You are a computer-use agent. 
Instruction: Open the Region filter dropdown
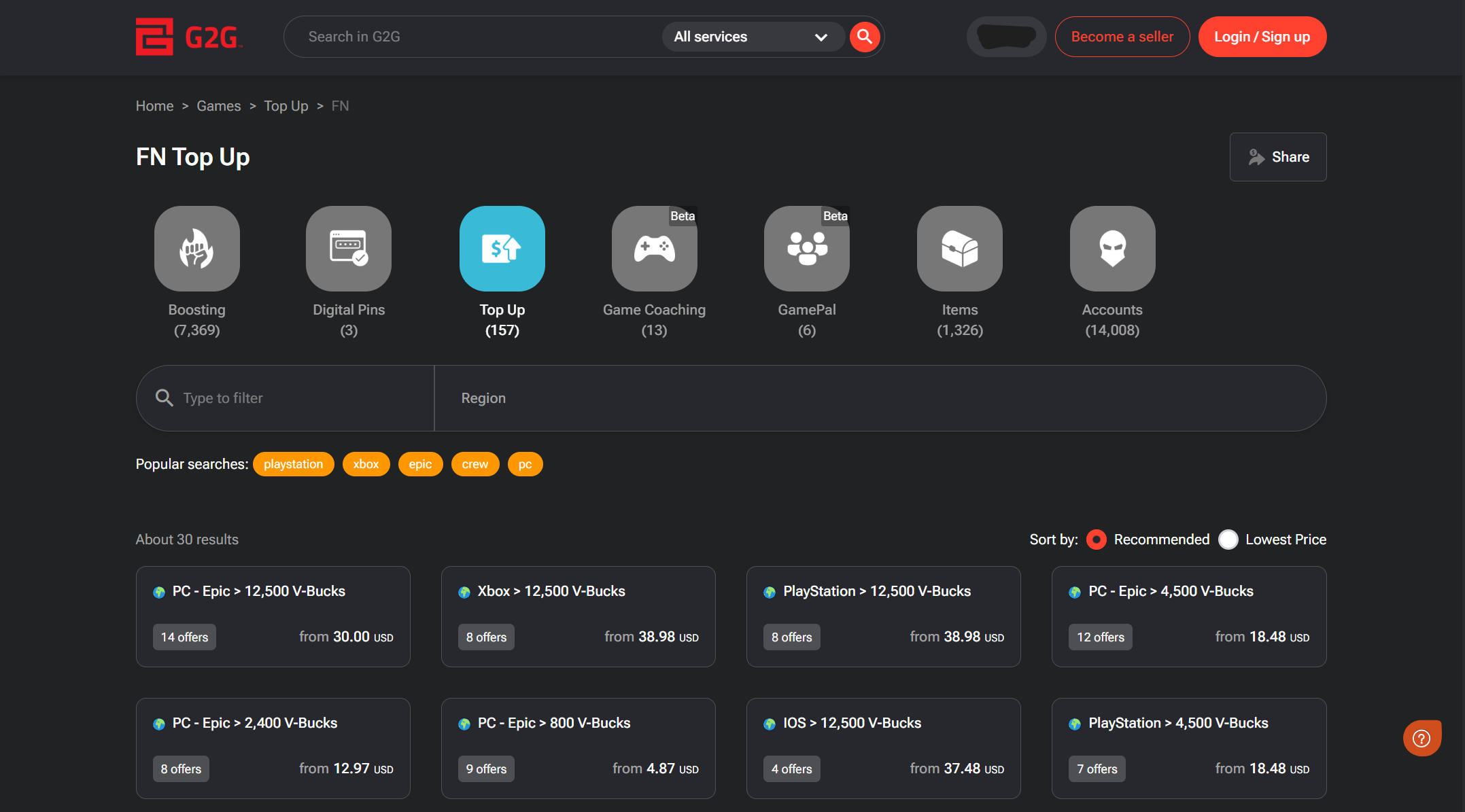880,398
